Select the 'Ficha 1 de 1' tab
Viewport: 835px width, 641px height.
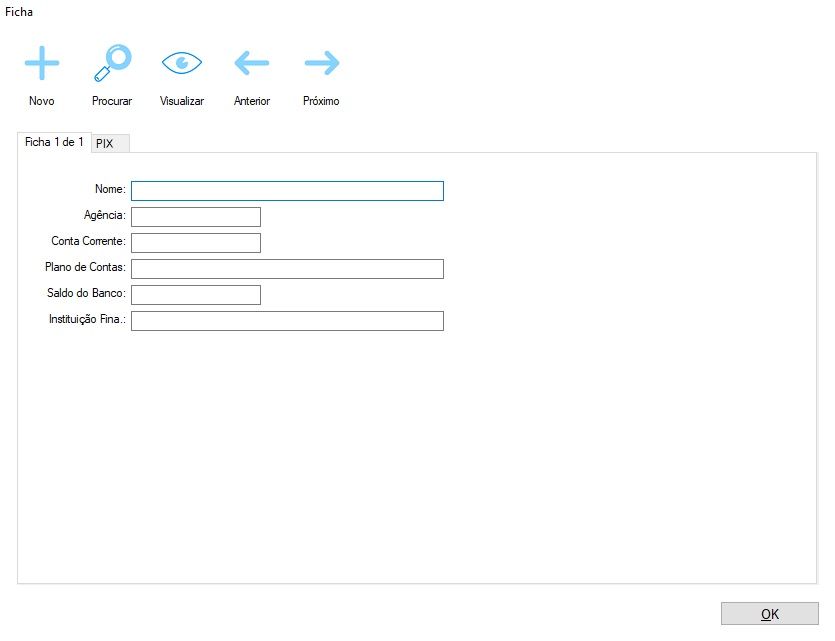[54, 142]
